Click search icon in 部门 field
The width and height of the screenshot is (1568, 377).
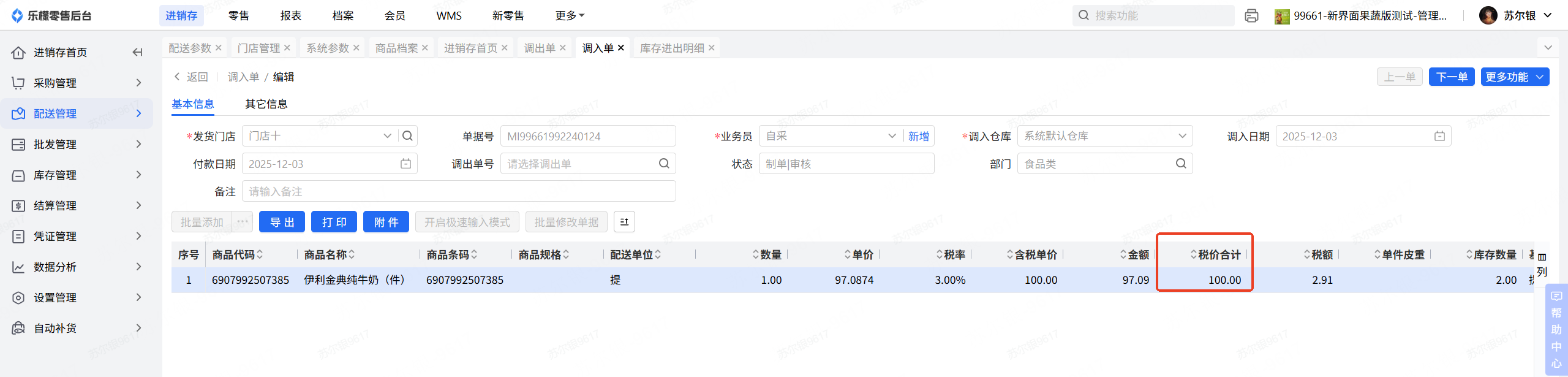1181,164
